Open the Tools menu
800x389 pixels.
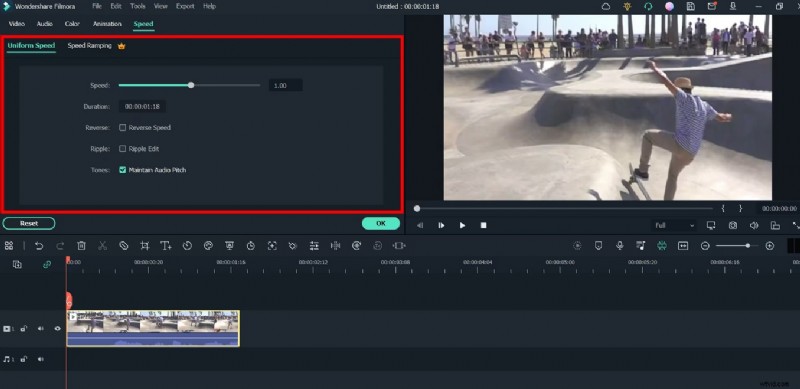click(x=138, y=6)
